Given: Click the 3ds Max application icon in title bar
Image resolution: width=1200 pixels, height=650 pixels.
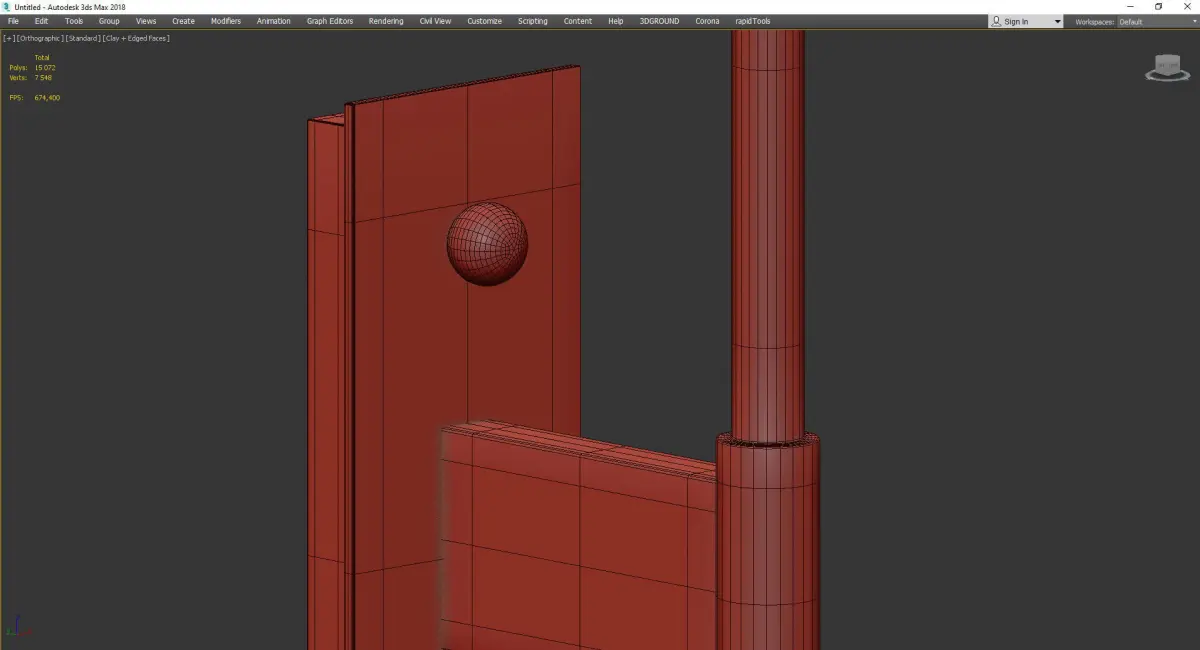Looking at the screenshot, I should point(6,6).
